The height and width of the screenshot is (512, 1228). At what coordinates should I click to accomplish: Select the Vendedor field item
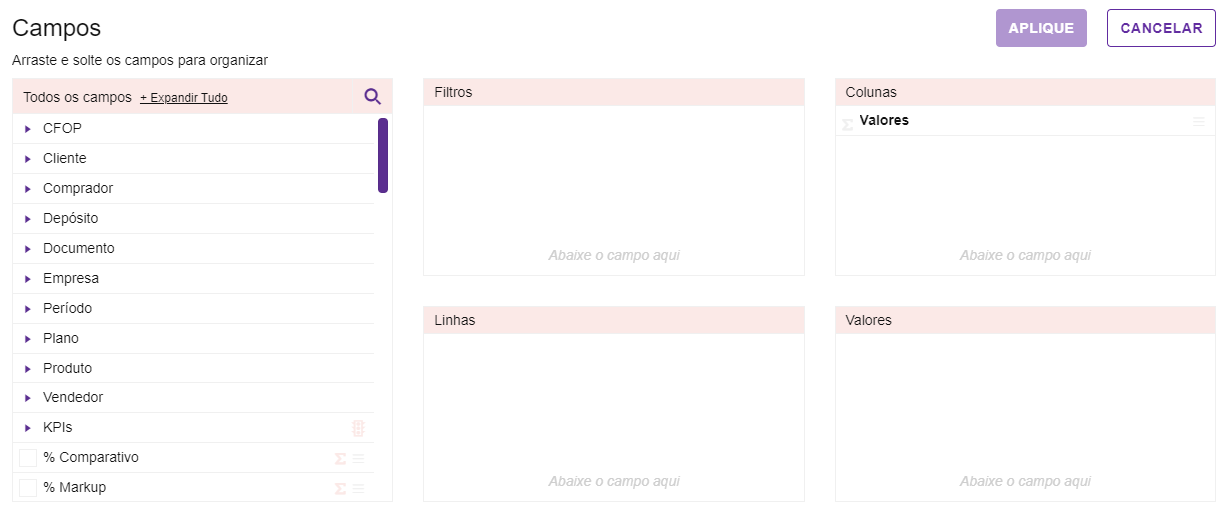click(73, 397)
